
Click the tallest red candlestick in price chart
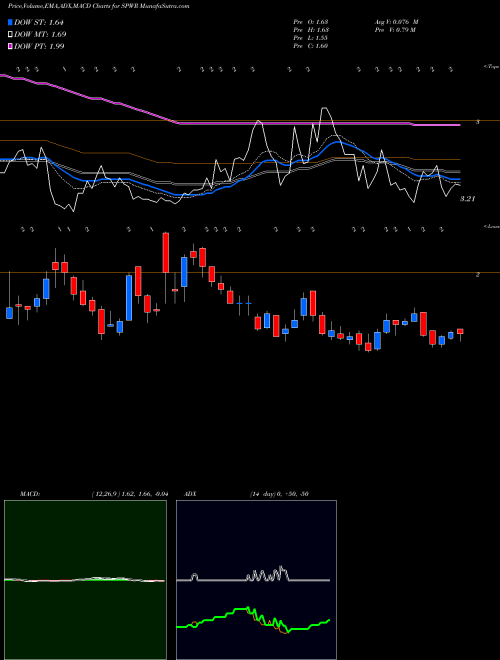(x=166, y=253)
